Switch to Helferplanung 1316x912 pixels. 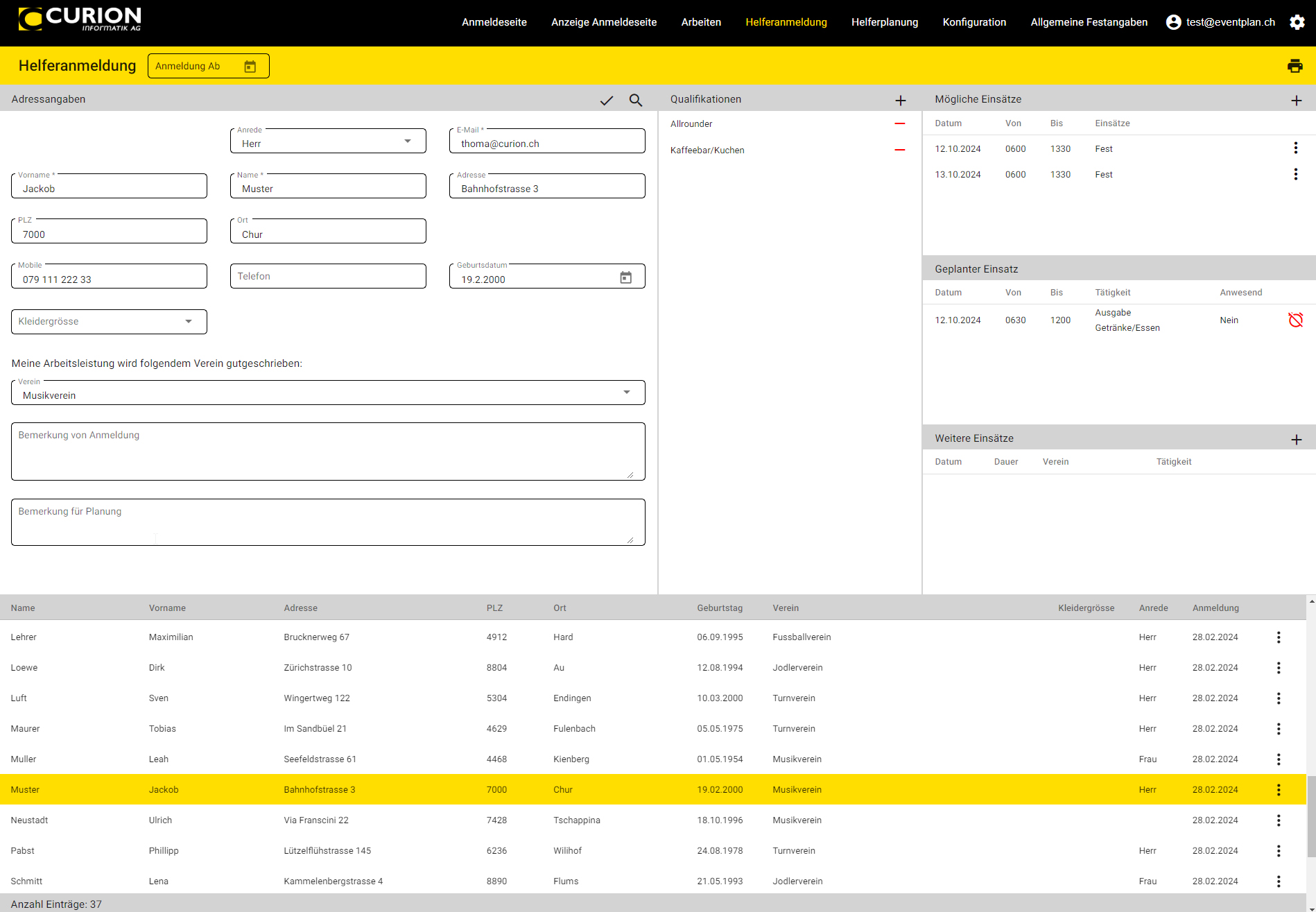pos(885,22)
